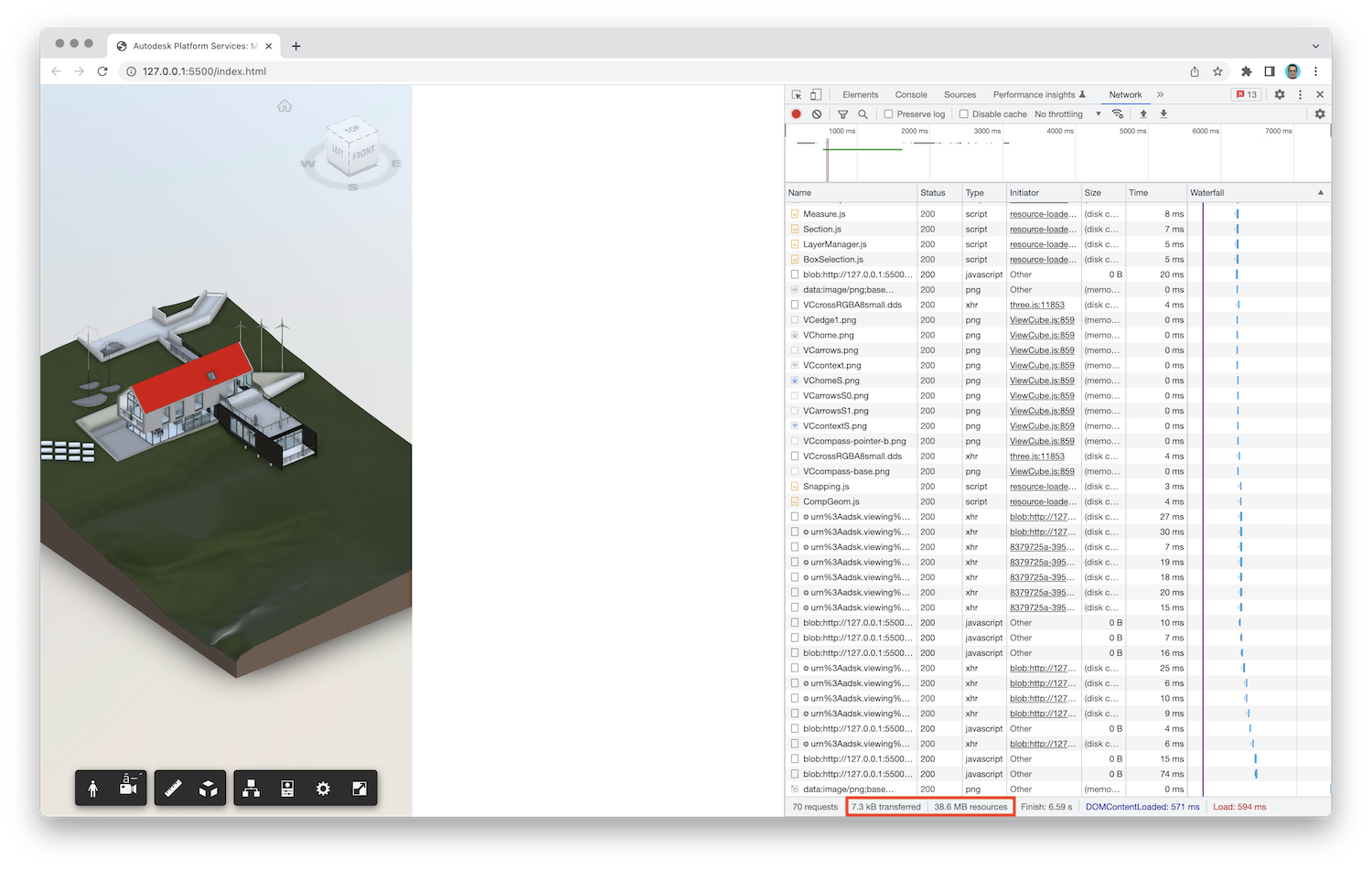Click the Home view icon above the ViewCube
This screenshot has width=1372, height=870.
284,106
